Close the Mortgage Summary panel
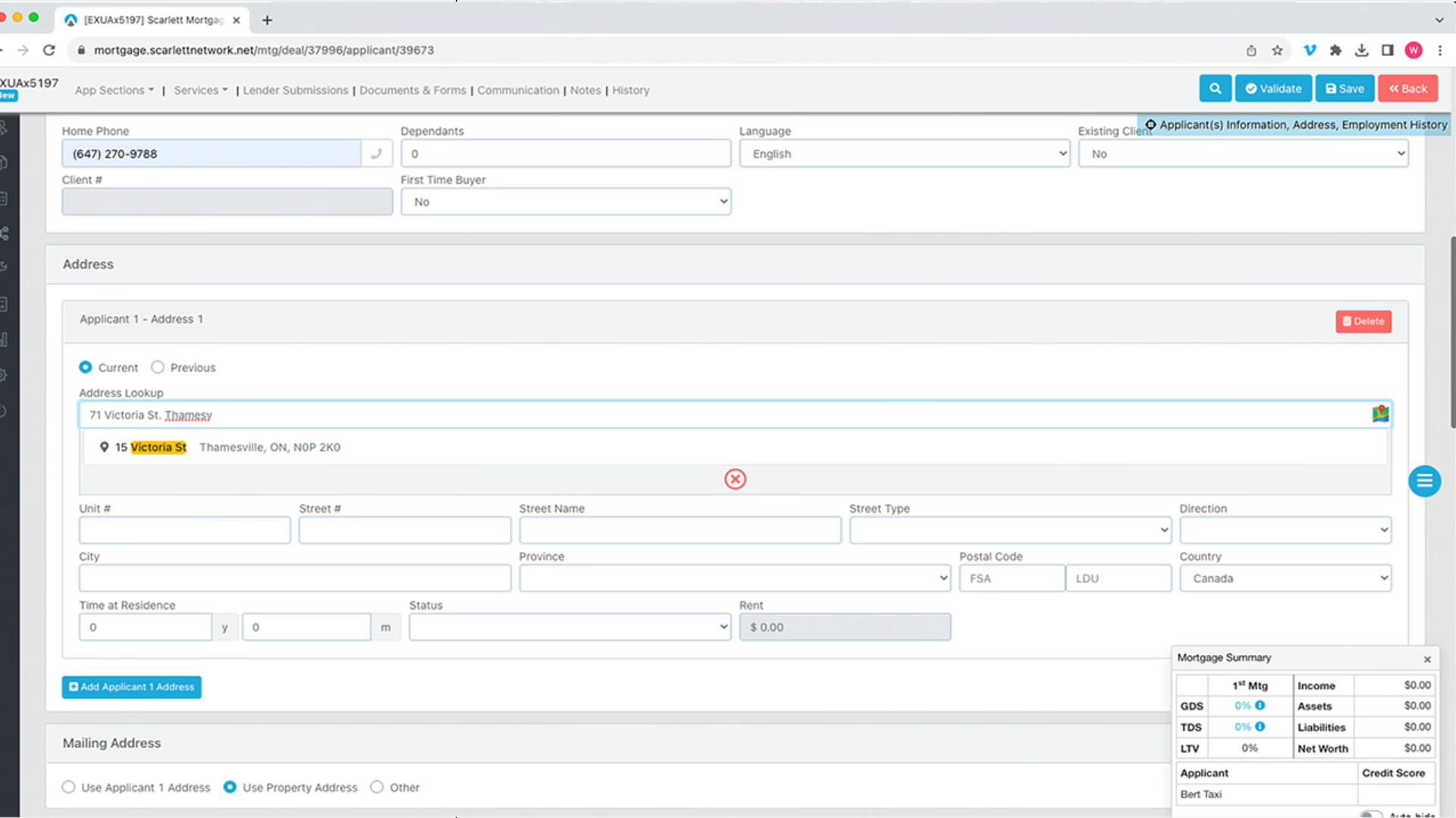The height and width of the screenshot is (818, 1456). tap(1427, 659)
